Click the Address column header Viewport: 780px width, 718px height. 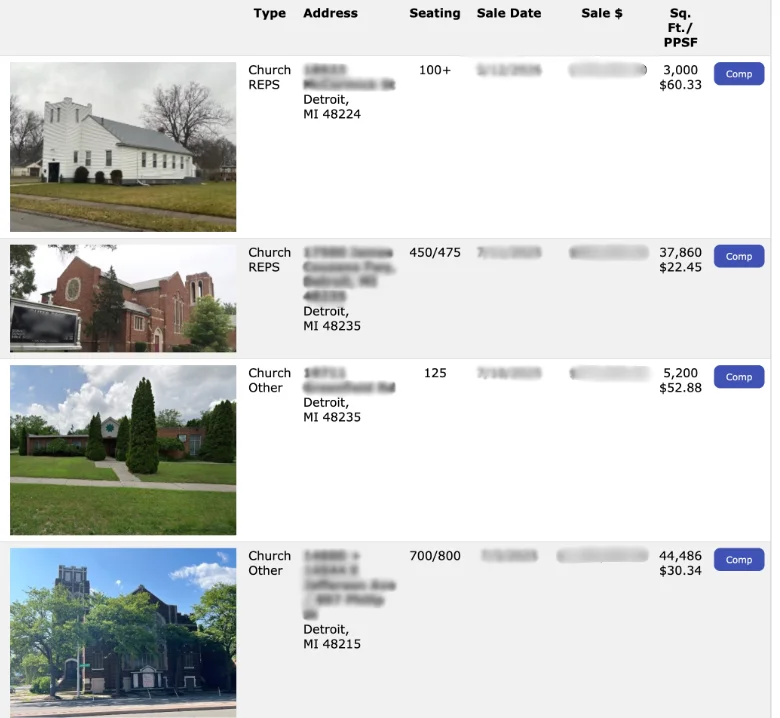[x=330, y=13]
